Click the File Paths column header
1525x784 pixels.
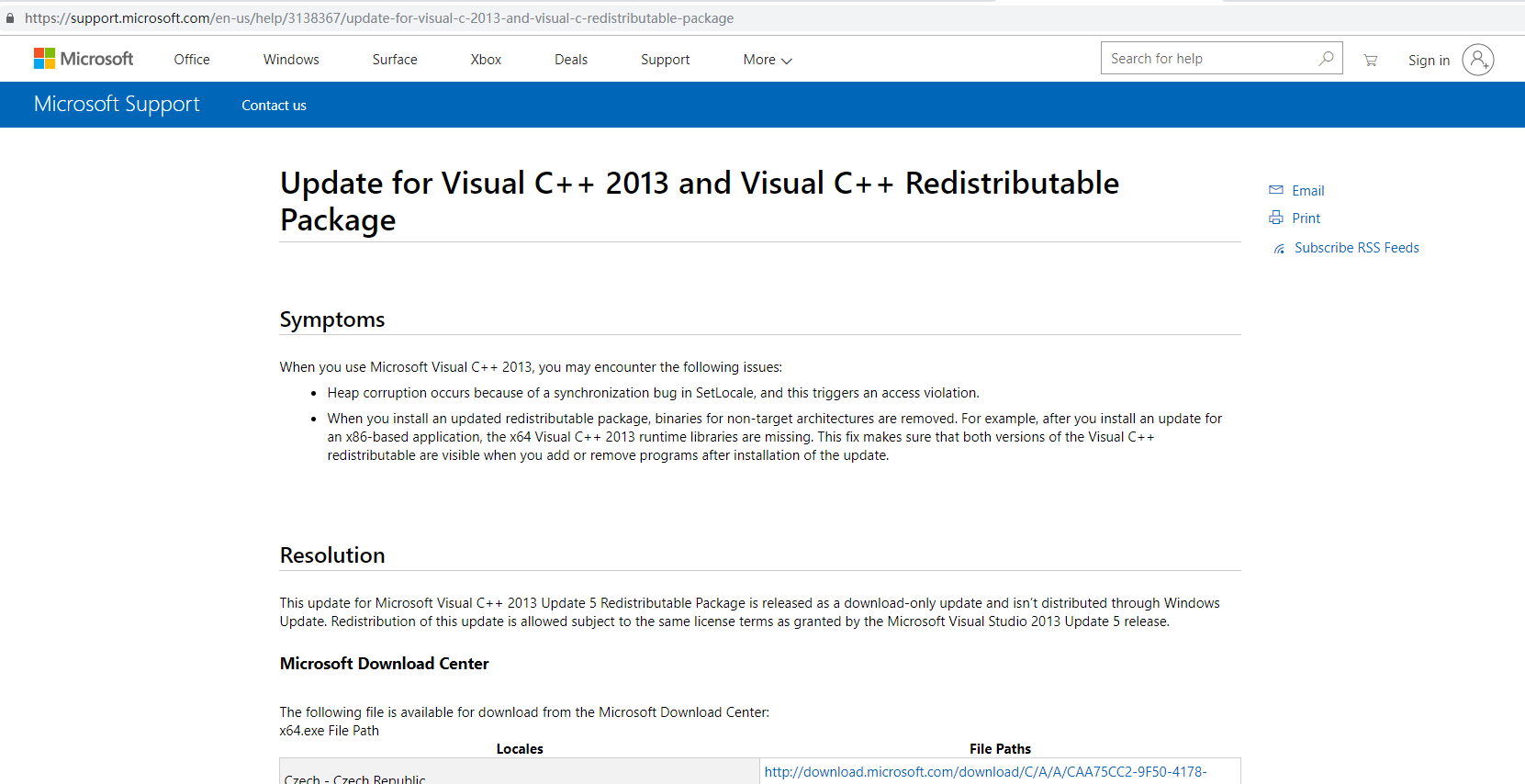1000,749
